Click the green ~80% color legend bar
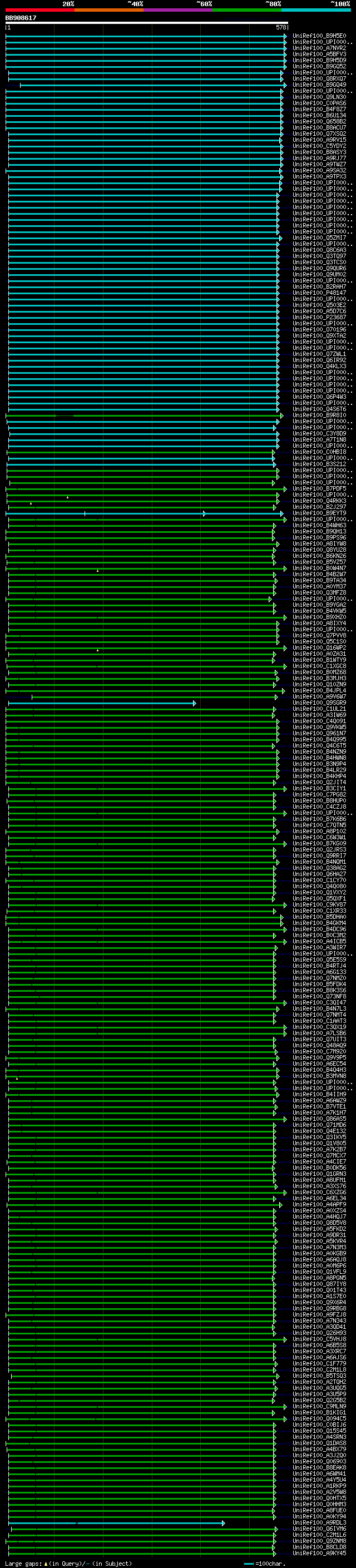Screen dimensions: 356x1568 (x=247, y=10)
